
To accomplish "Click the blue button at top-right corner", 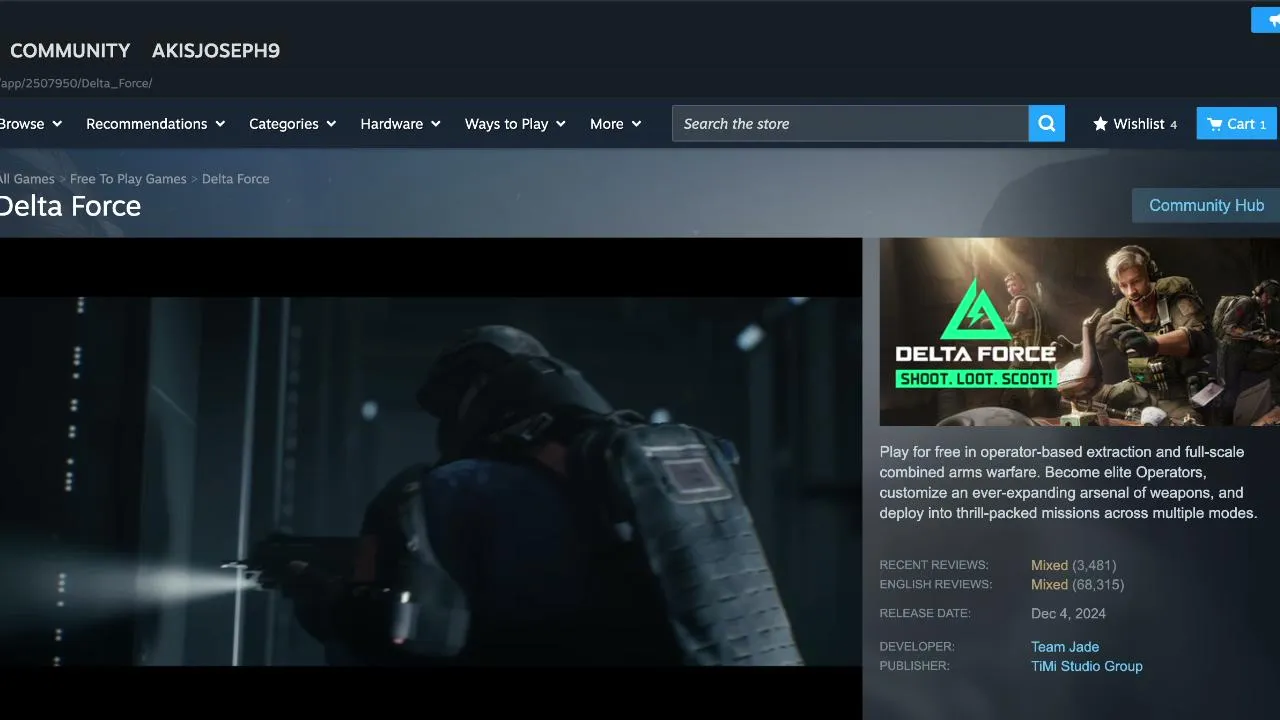I will point(1266,20).
